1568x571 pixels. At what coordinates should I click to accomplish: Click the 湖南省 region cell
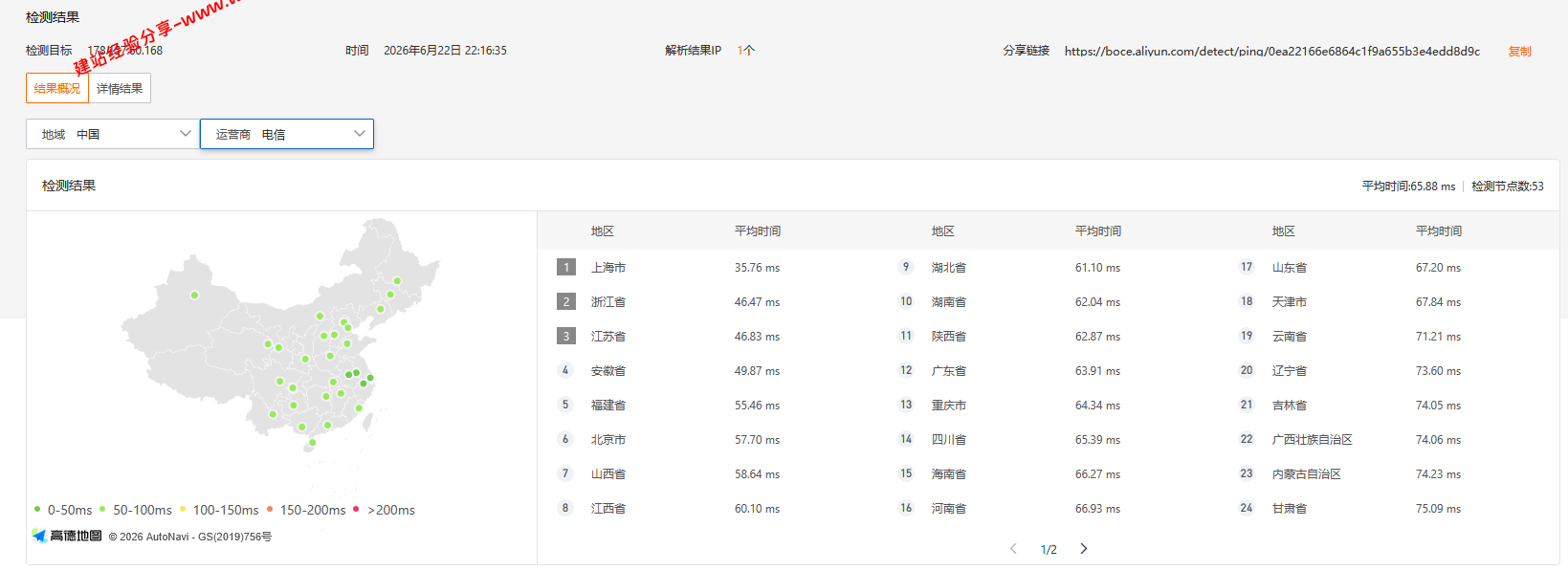(949, 302)
